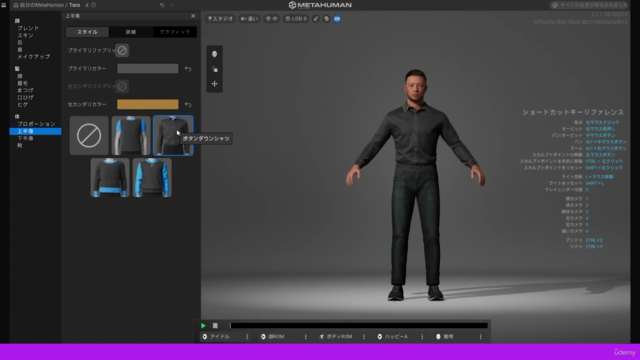Choose the ボタンダウンシャツ thumbnail
Screen dimensions: 640x360
173,136
